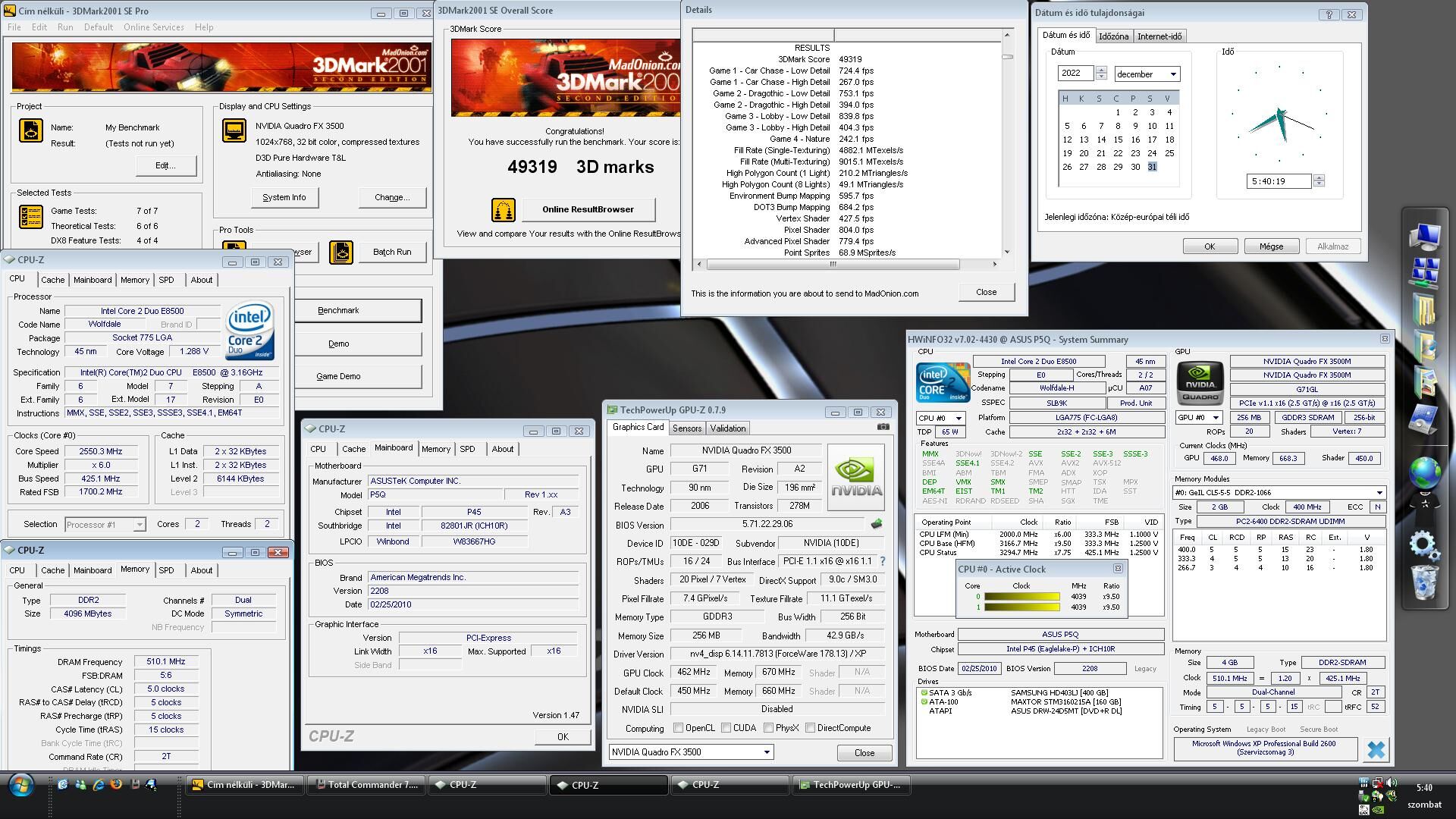
Task: Click the time input field showing 5:40:19
Action: (x=1279, y=181)
